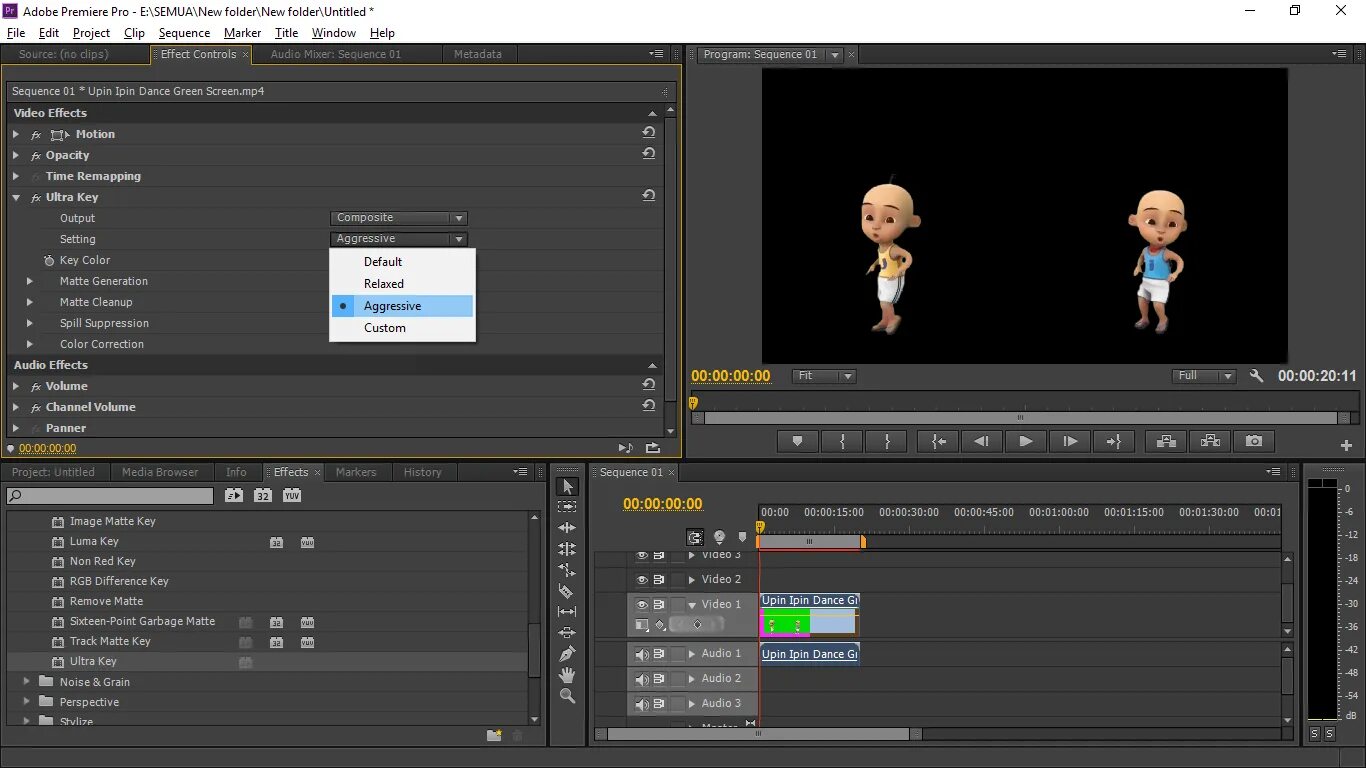Mute Audio 3 track speaker
Image resolution: width=1366 pixels, height=768 pixels.
click(x=642, y=704)
